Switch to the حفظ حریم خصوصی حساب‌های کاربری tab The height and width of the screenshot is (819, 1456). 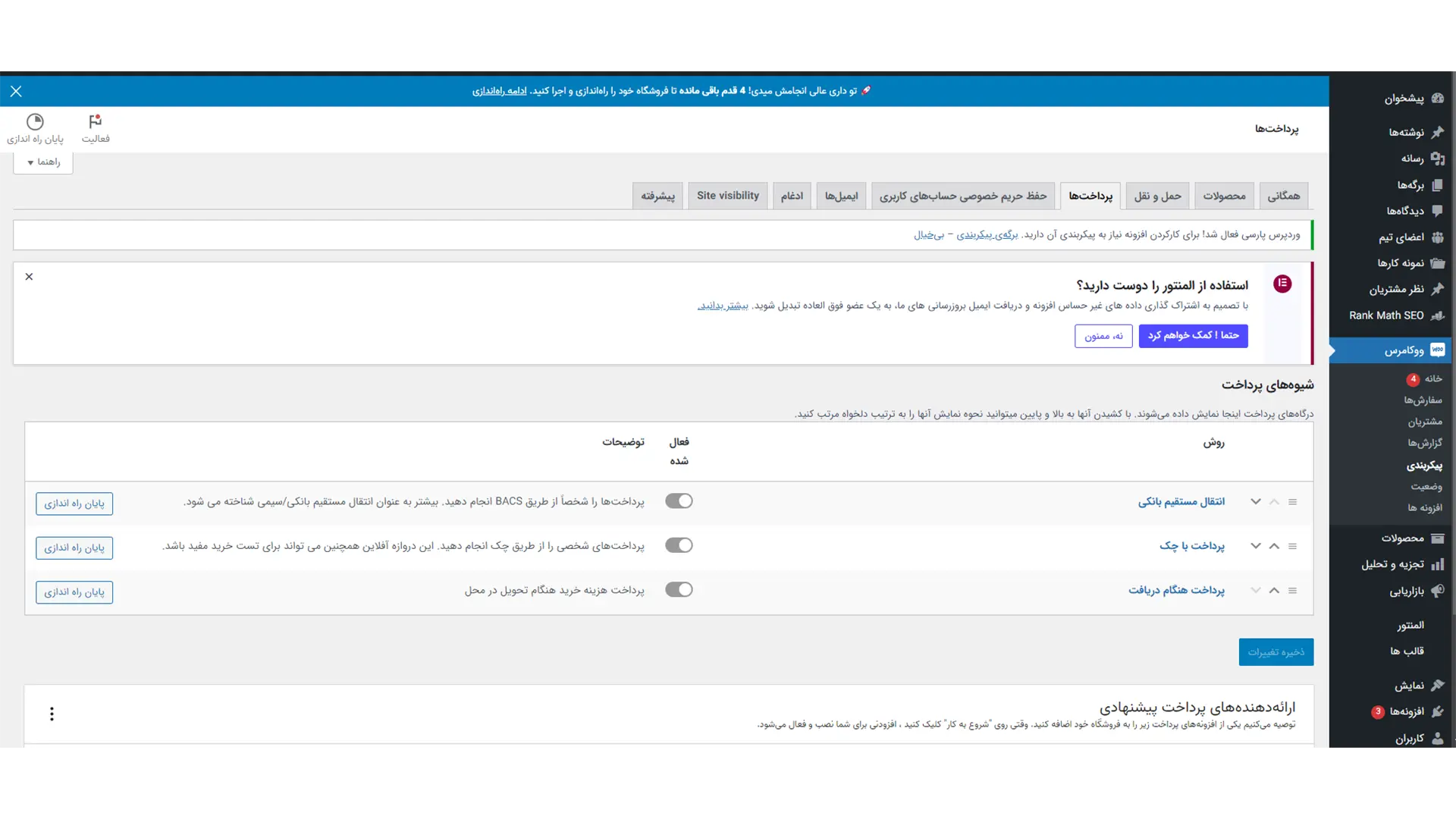(963, 196)
